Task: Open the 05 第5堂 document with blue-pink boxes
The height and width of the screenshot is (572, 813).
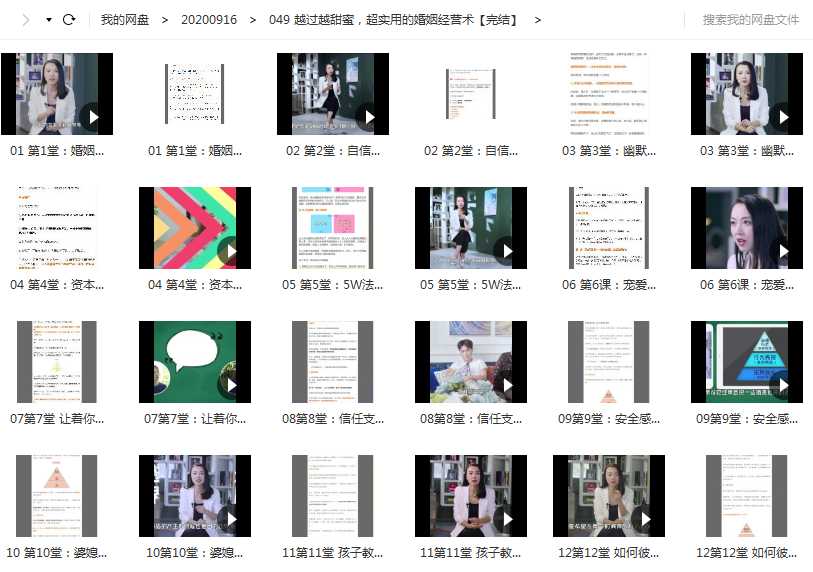Action: tap(333, 227)
